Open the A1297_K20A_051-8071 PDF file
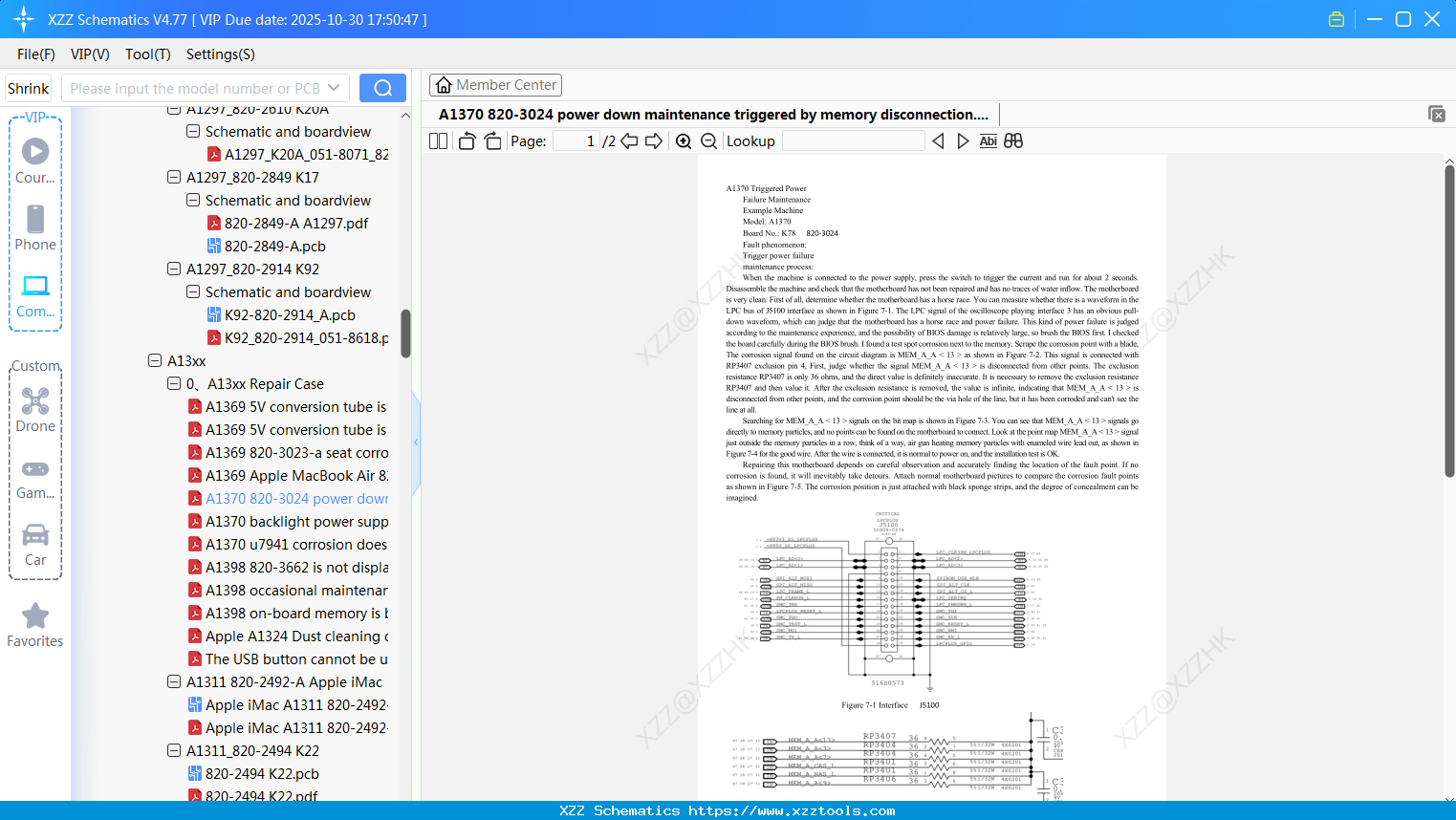1456x820 pixels. (298, 154)
